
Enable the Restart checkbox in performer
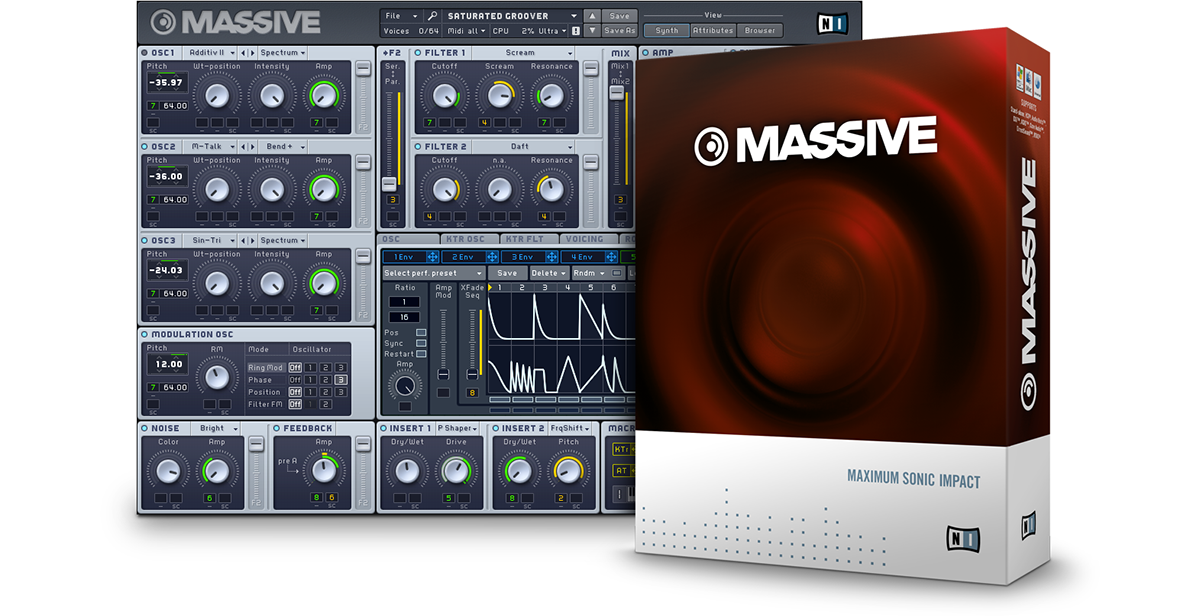(420, 354)
